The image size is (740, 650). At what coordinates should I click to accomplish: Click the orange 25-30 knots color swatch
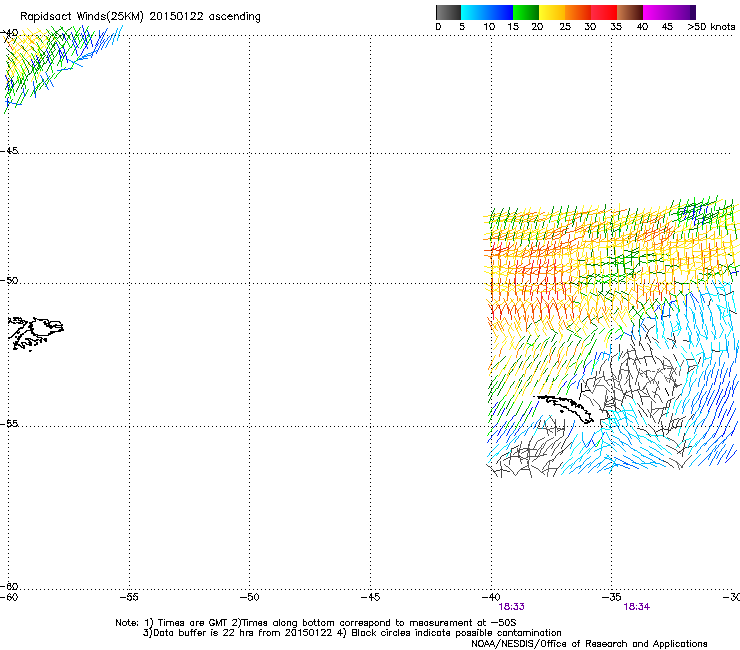[x=578, y=12]
